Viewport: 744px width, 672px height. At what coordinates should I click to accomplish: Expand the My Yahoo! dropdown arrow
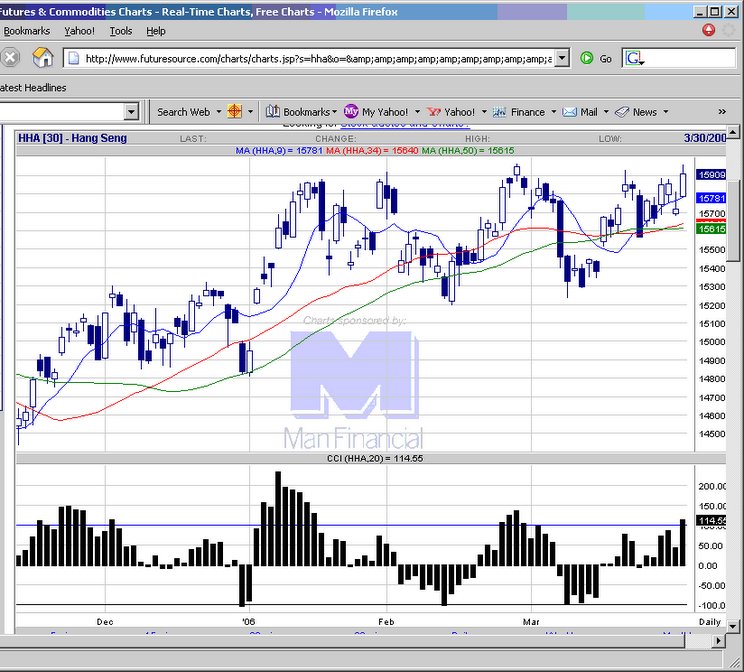tap(418, 112)
